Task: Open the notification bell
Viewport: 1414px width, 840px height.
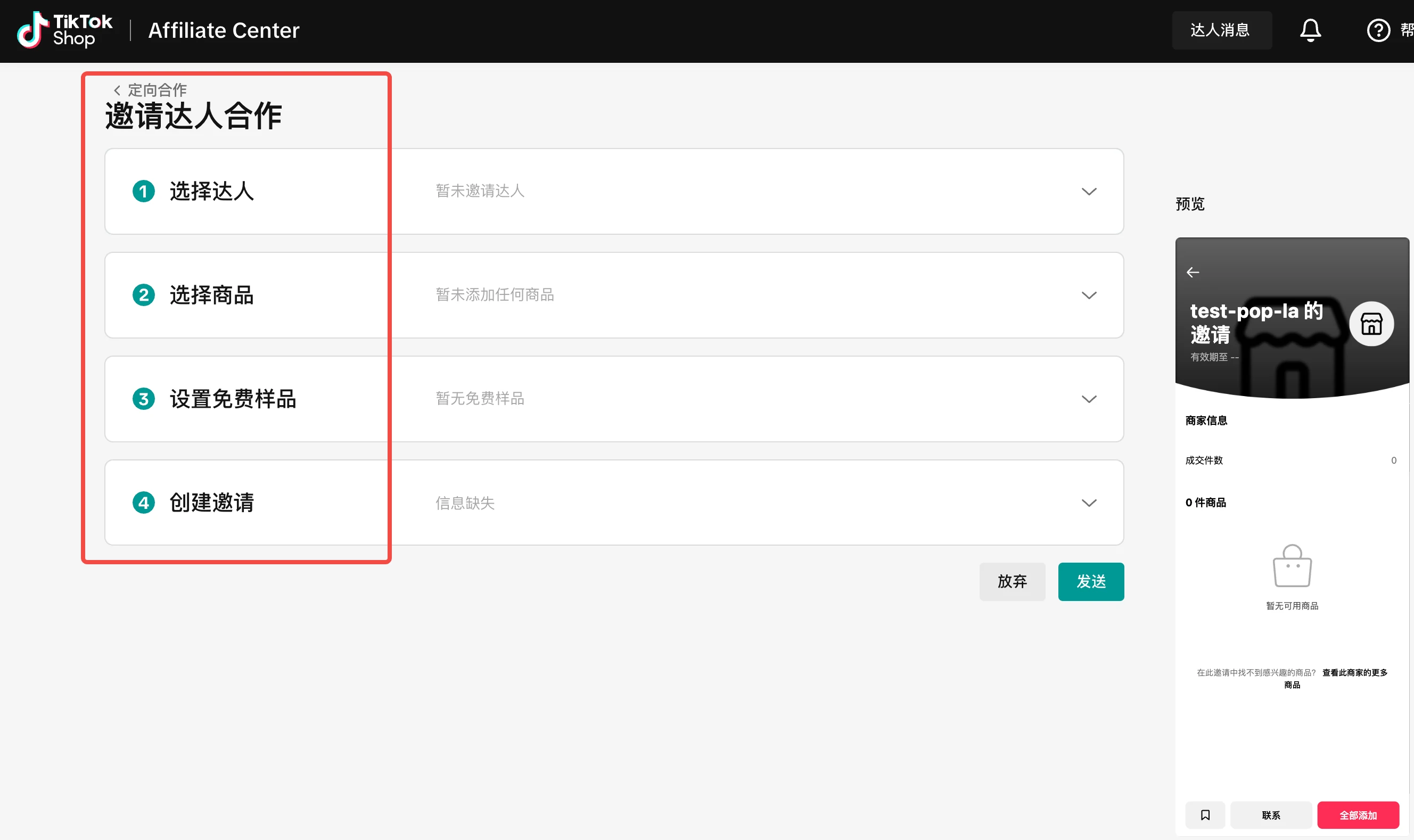Action: [x=1310, y=30]
